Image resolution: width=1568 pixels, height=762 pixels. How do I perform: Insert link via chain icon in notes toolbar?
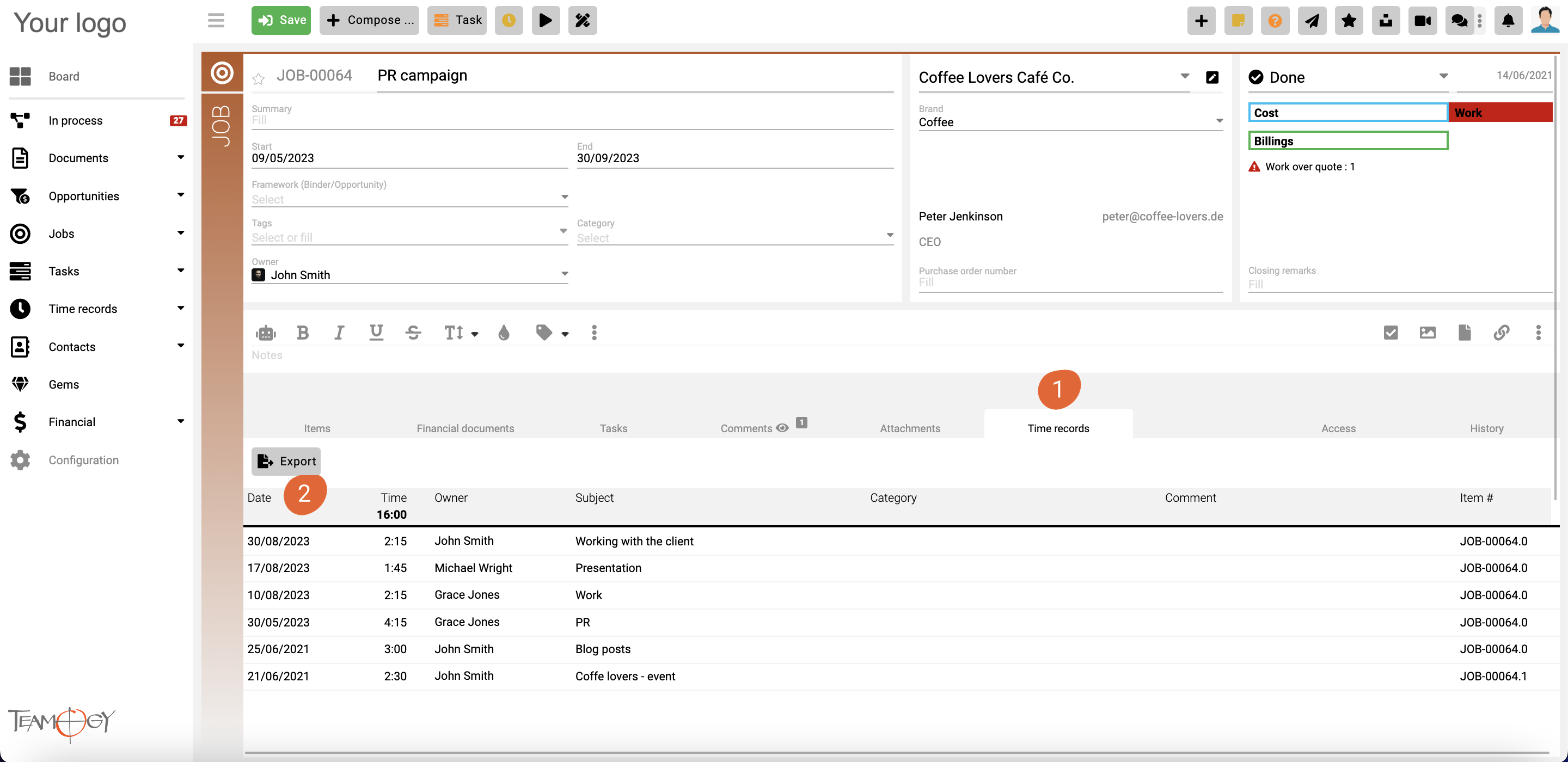(1501, 333)
